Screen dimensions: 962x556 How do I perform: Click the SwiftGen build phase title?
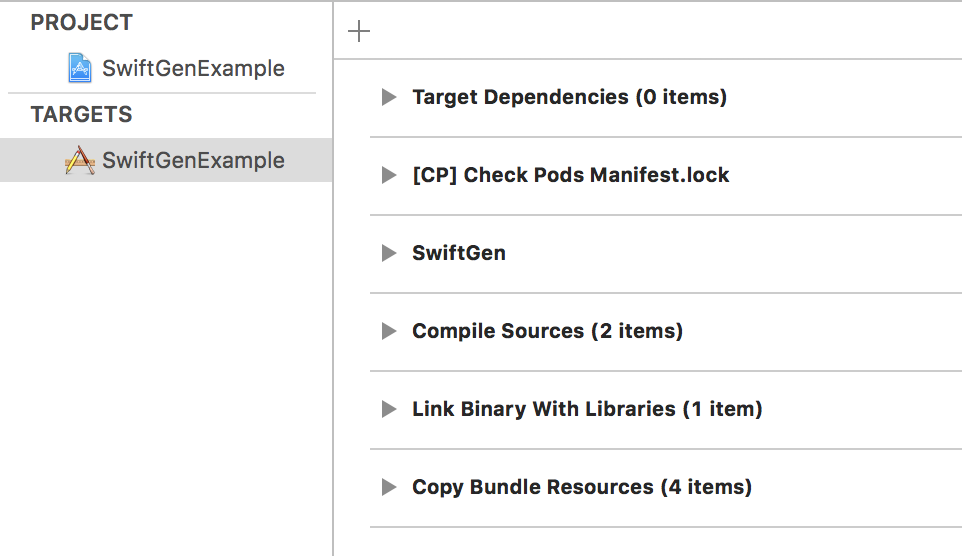(459, 253)
